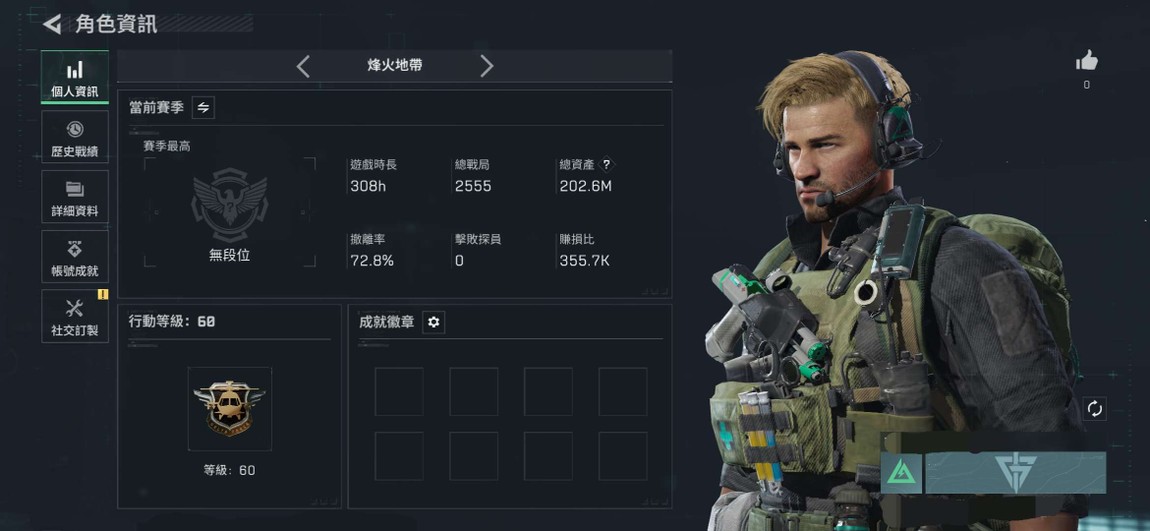Screen dimensions: 1150x531
Task: Toggle the 當前賽季 season switch button
Action: point(203,108)
